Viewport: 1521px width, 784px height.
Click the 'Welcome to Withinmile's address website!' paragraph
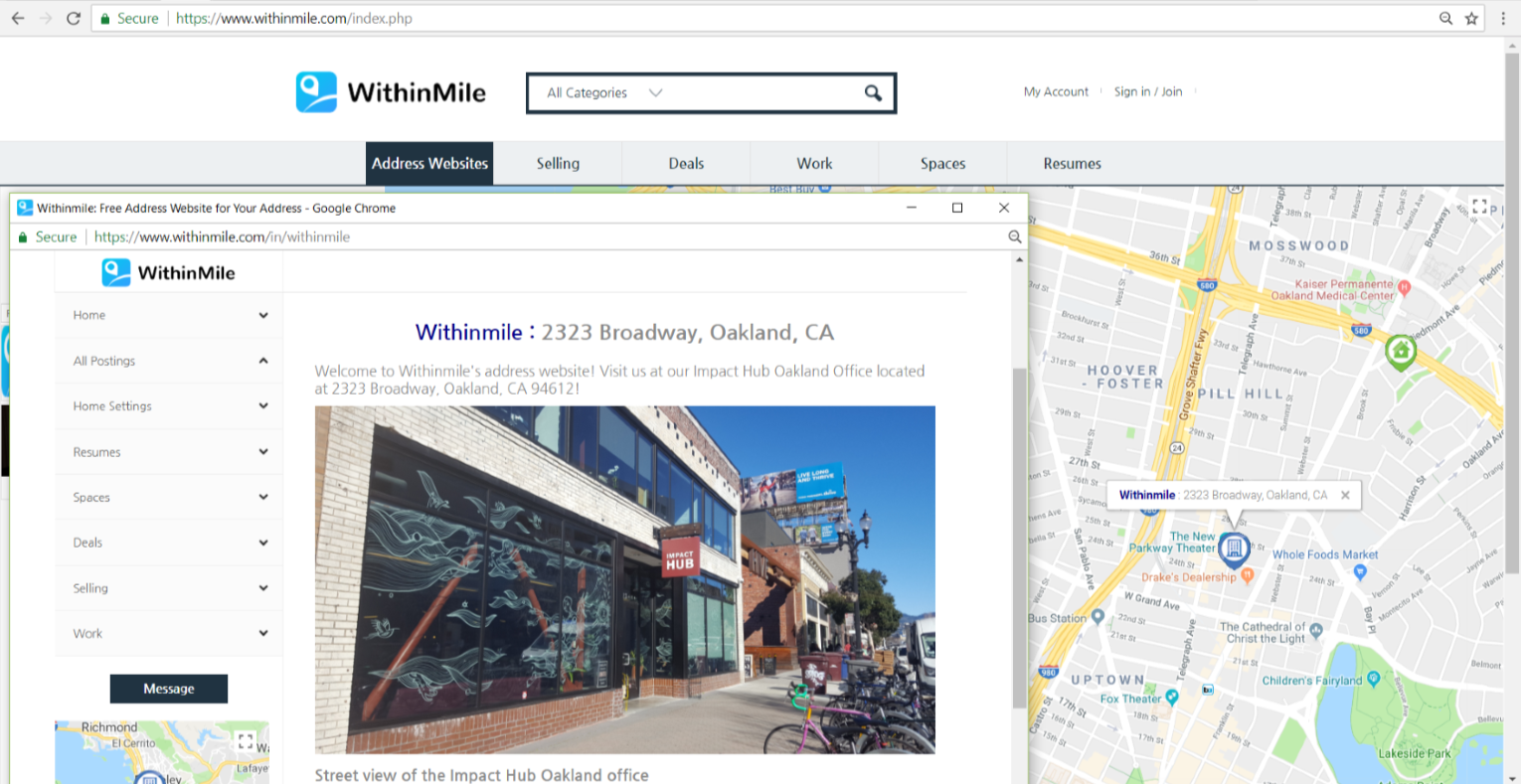pos(619,380)
